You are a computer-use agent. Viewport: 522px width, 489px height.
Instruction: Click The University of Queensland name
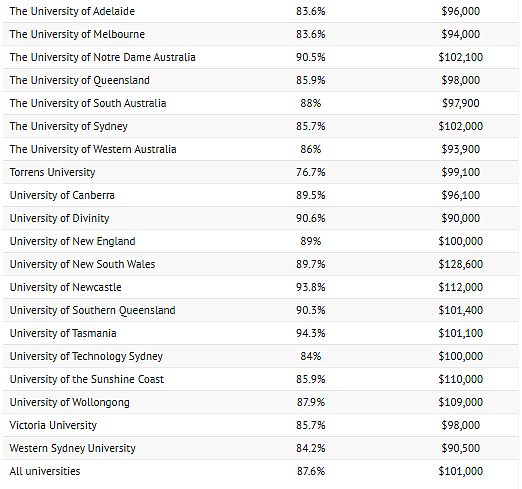(x=79, y=81)
